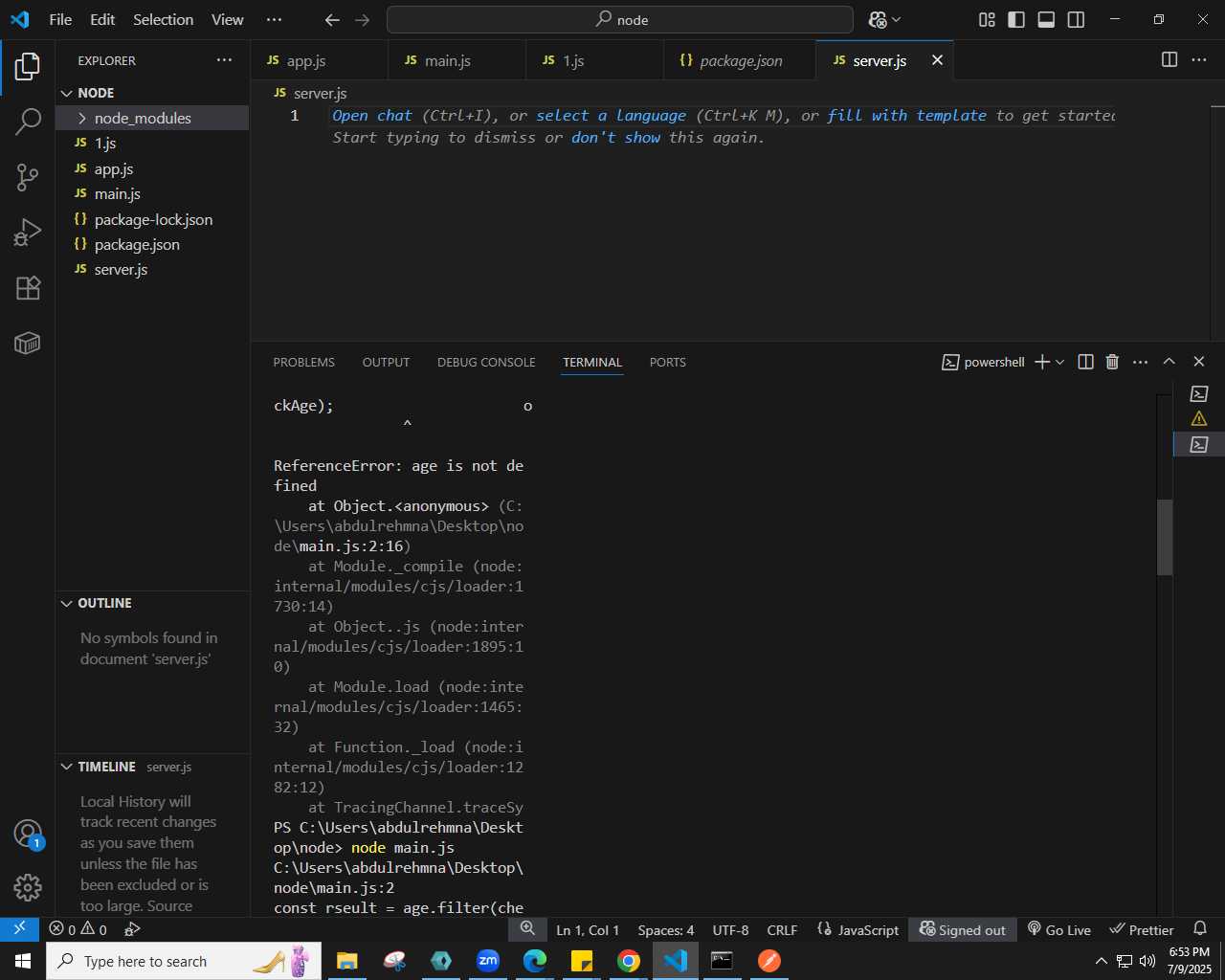
Task: Open the terminal launch profile dropdown
Action: (x=1059, y=362)
